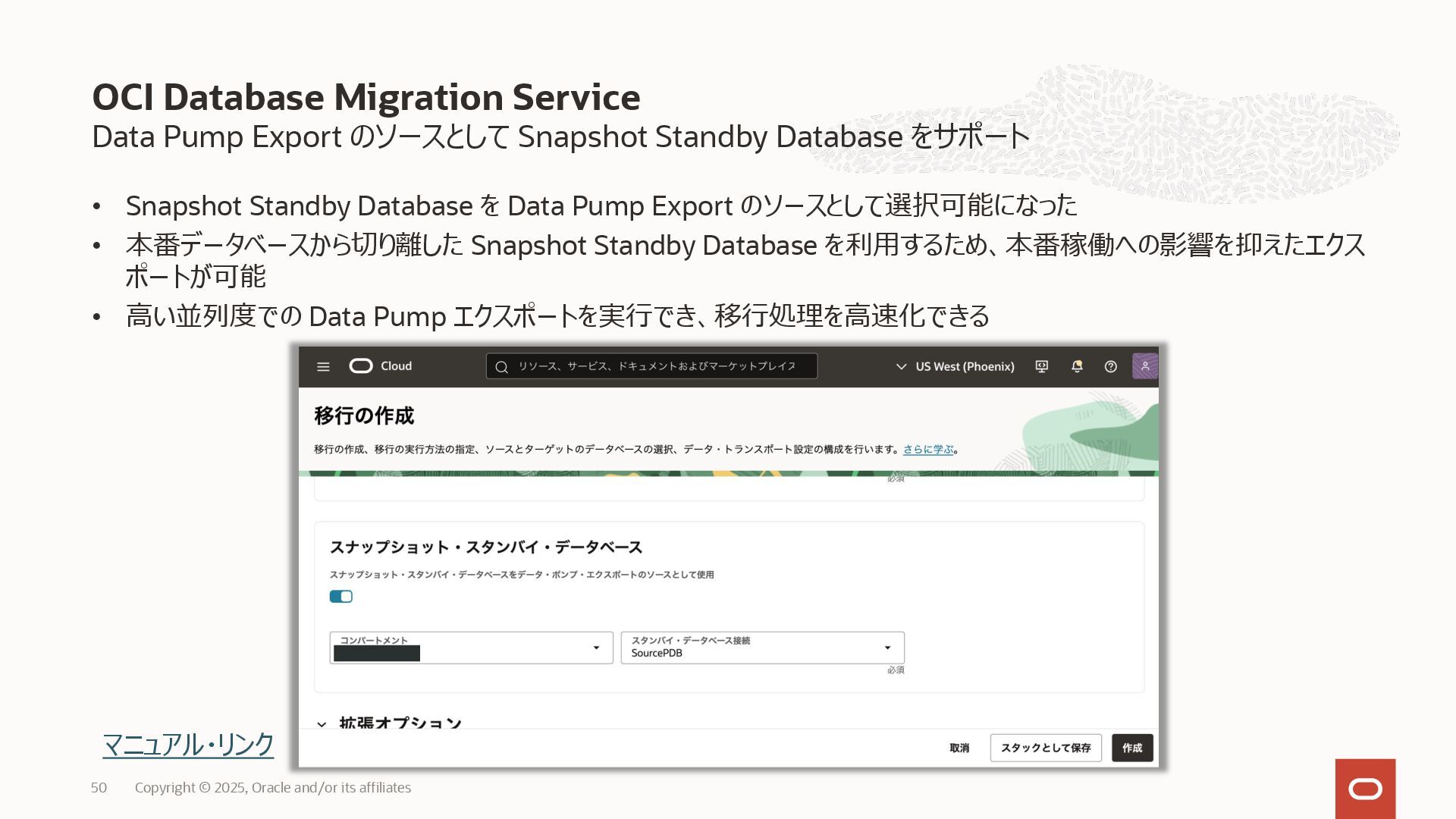
Task: Click the search magnifier icon
Action: tap(501, 367)
